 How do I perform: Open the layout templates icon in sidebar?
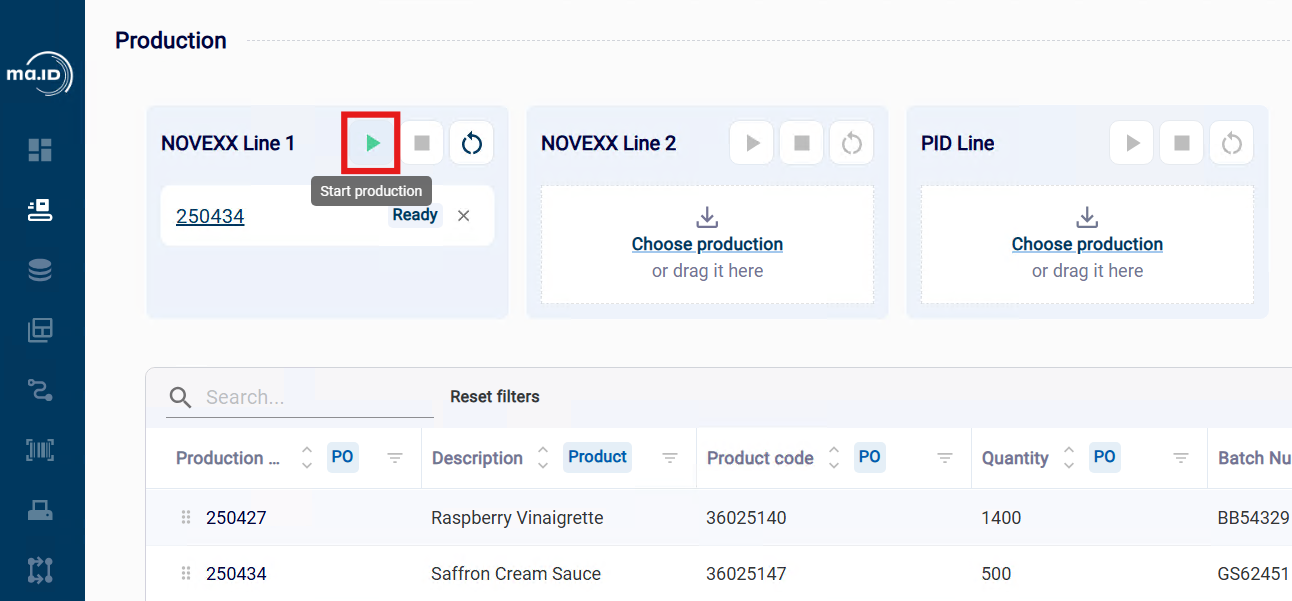[x=40, y=330]
